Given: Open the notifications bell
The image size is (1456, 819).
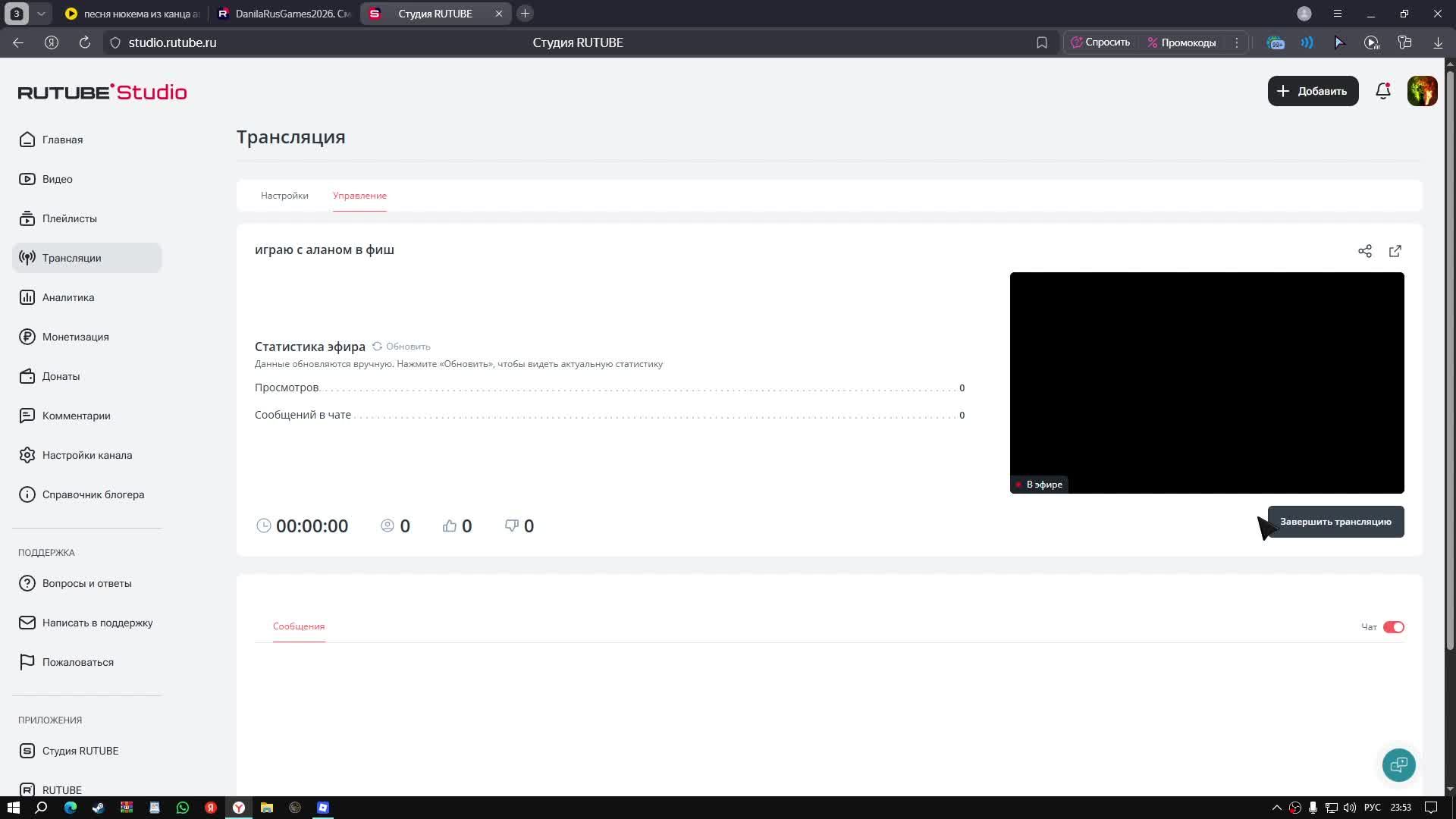Looking at the screenshot, I should tap(1383, 91).
